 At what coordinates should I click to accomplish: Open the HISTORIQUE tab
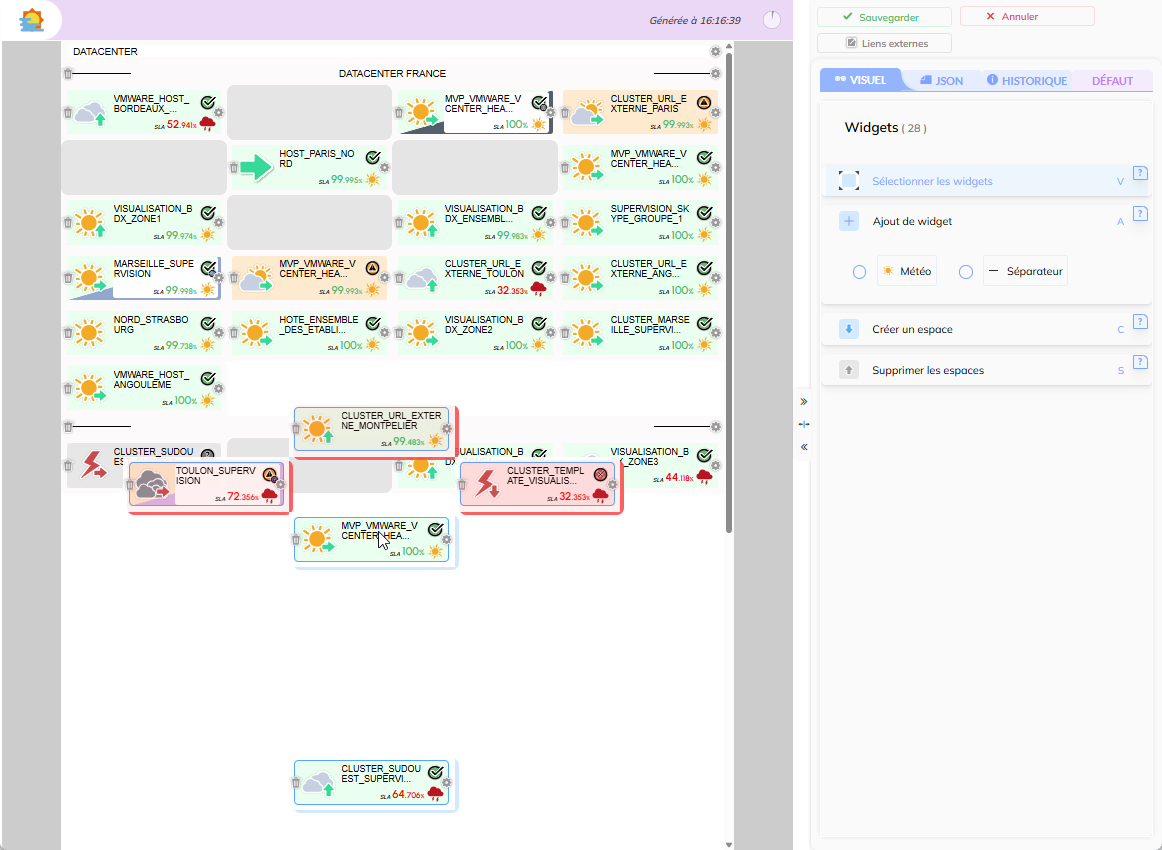pos(1027,80)
